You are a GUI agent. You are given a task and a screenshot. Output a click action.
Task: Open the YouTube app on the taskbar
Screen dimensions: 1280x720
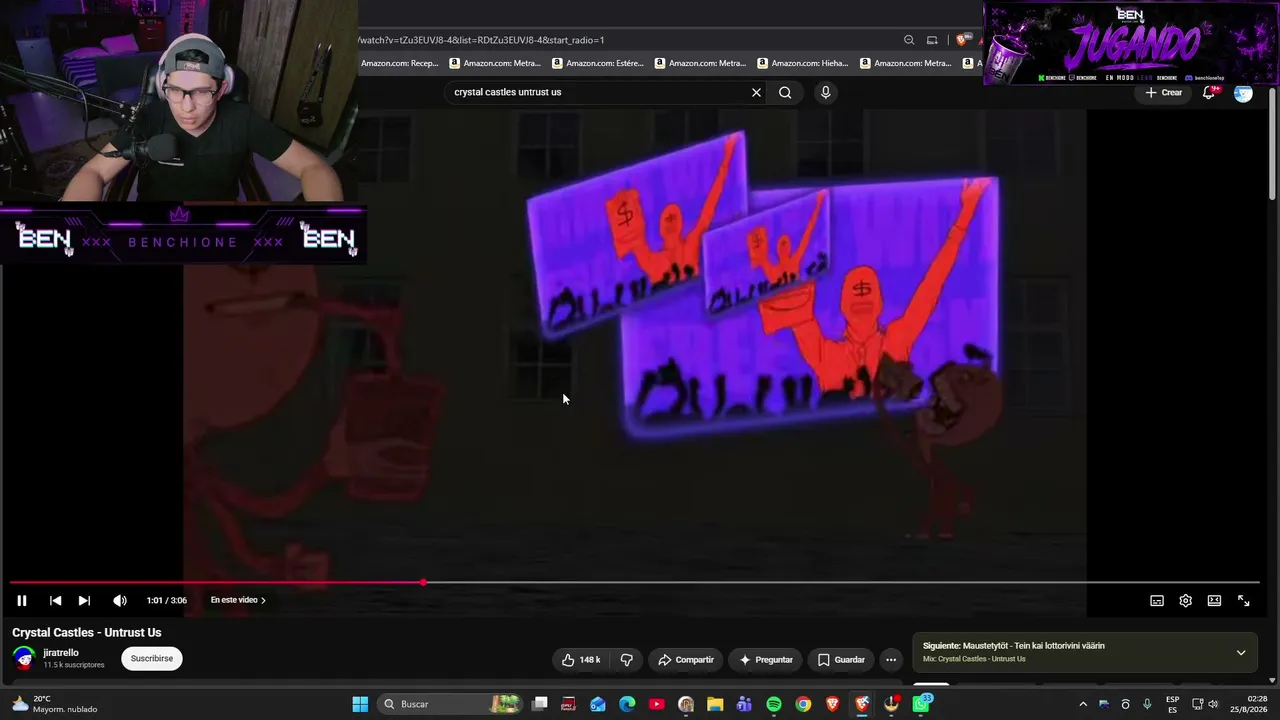(656, 704)
